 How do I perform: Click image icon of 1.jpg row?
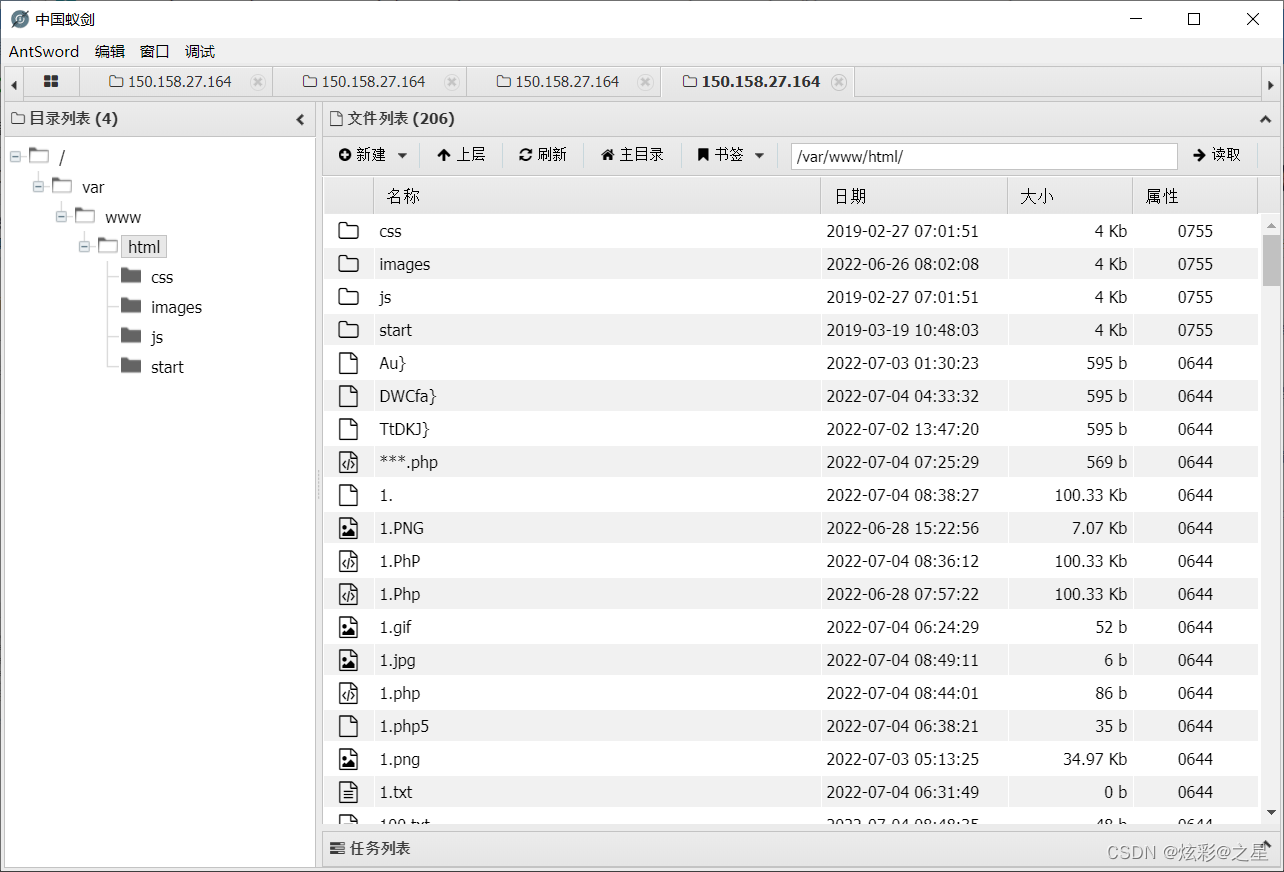pyautogui.click(x=348, y=660)
